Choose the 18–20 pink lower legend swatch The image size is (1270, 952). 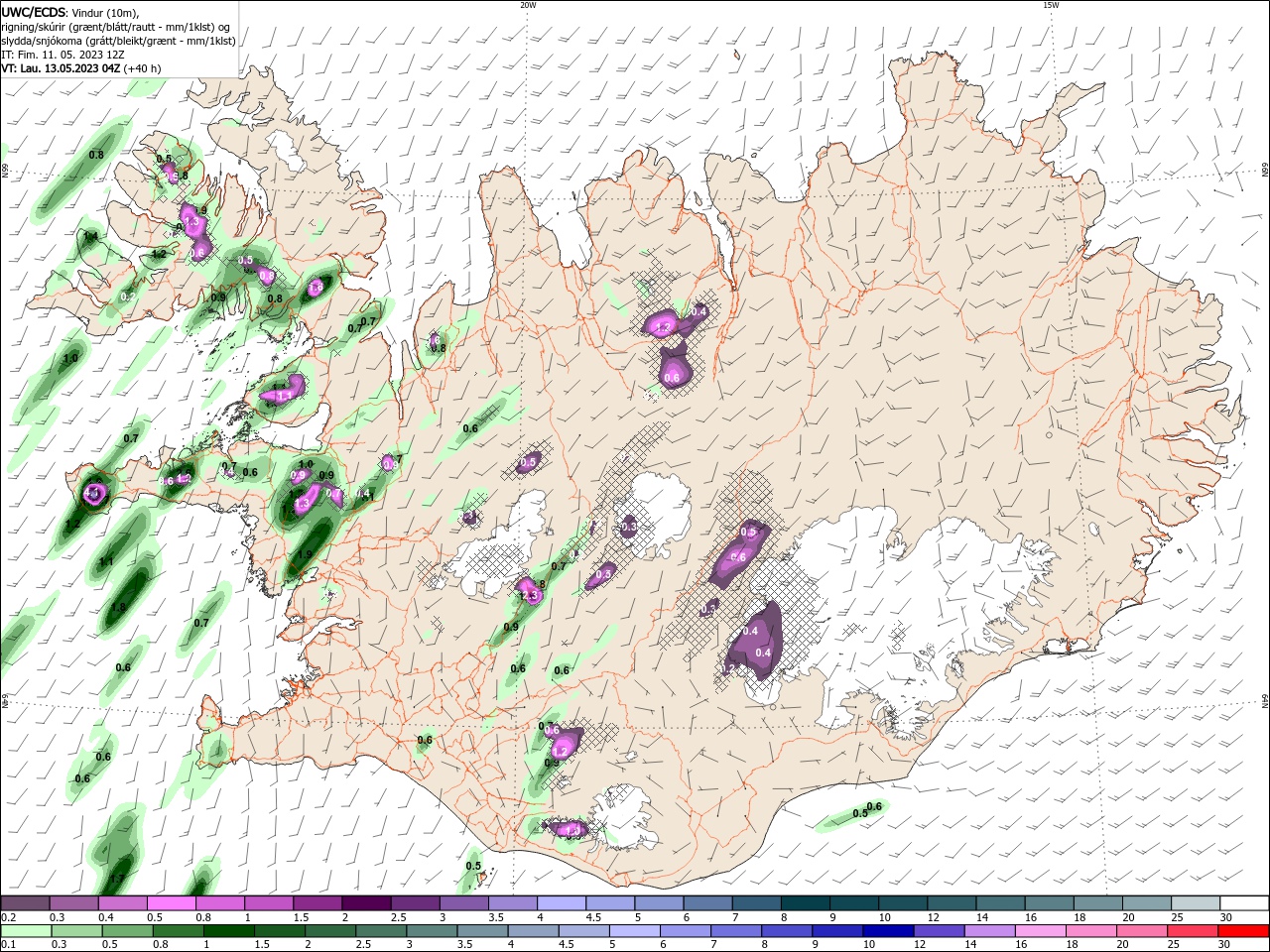tap(1092, 931)
